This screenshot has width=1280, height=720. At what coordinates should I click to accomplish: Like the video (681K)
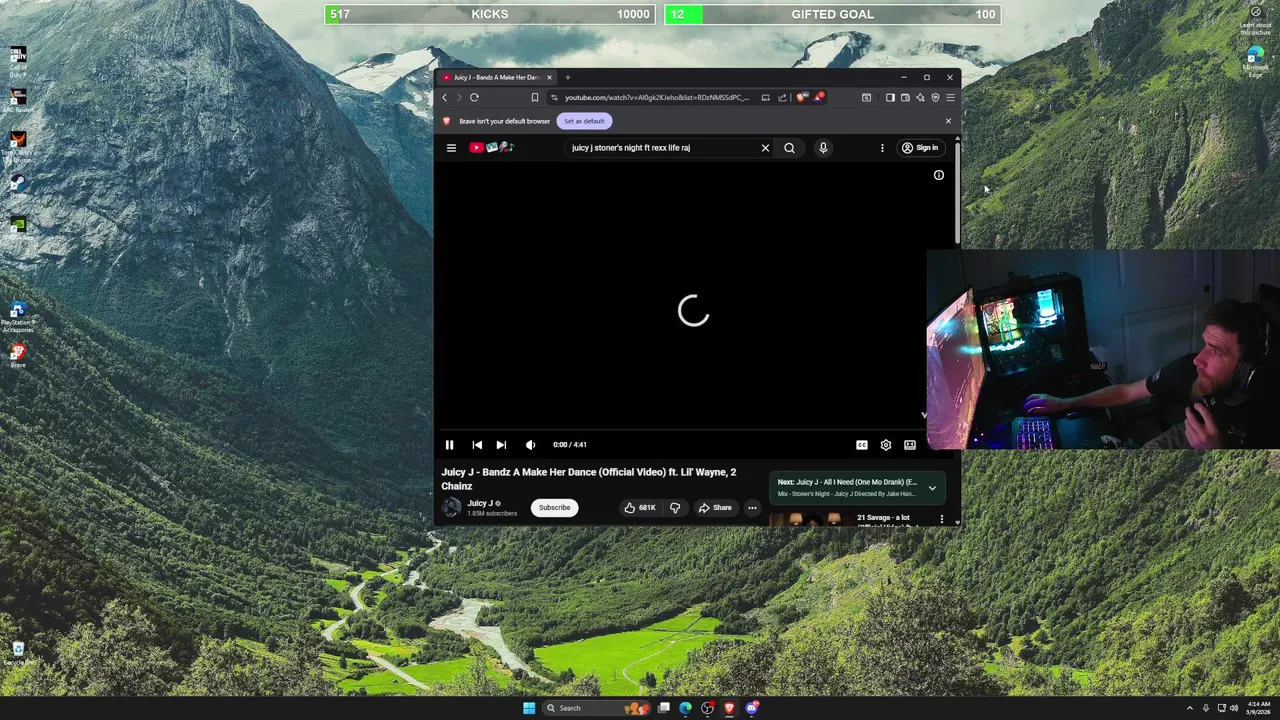point(639,507)
